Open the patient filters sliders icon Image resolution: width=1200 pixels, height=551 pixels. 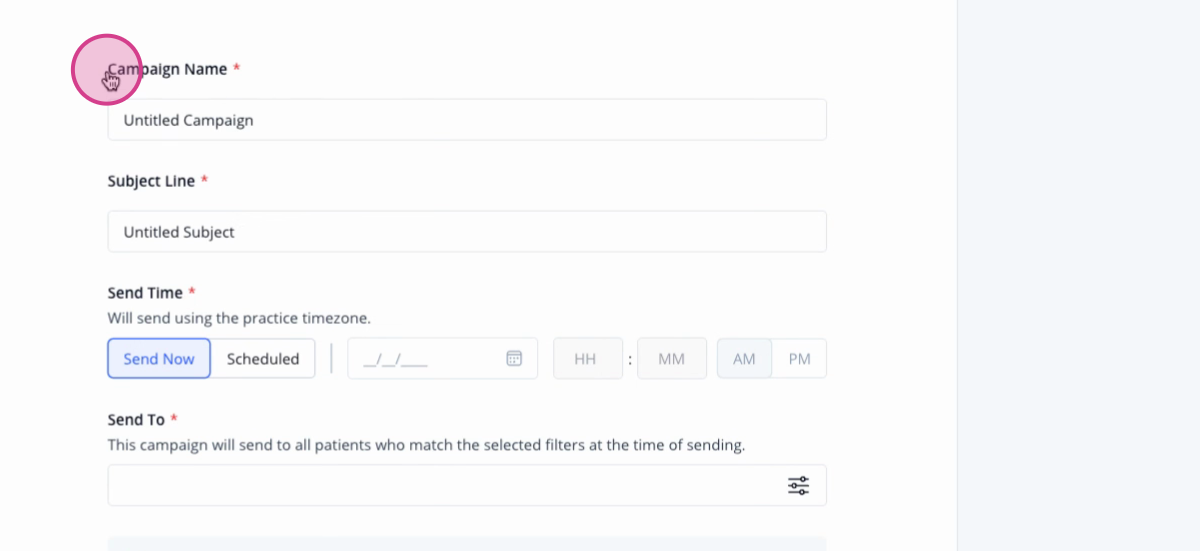pos(798,485)
